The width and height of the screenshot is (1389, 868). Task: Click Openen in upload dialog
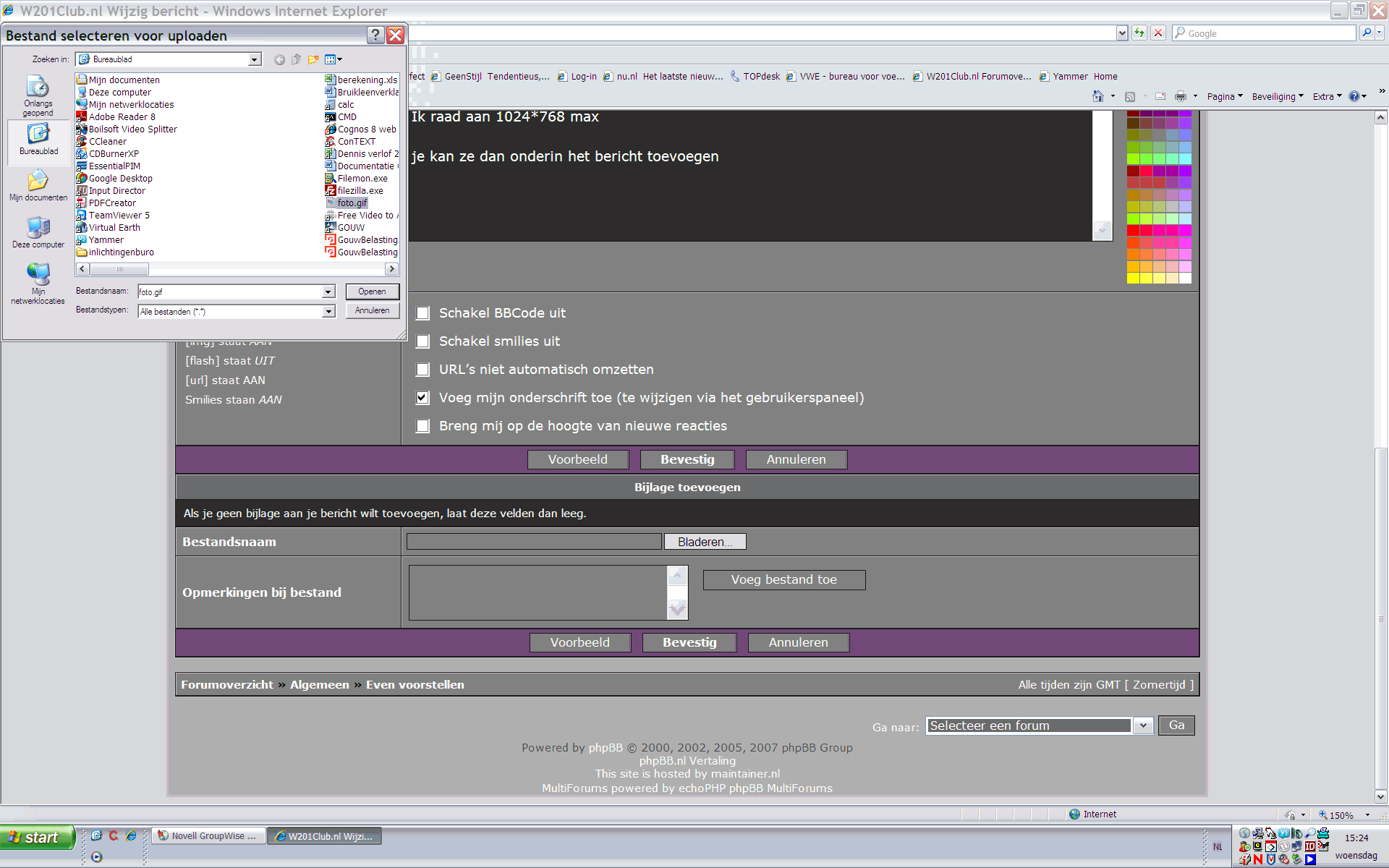point(372,292)
